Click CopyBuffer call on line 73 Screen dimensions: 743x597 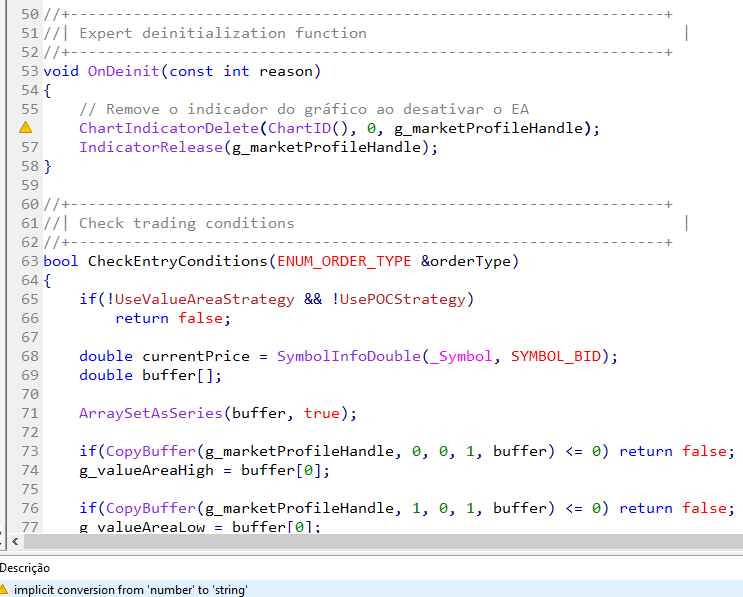click(151, 451)
